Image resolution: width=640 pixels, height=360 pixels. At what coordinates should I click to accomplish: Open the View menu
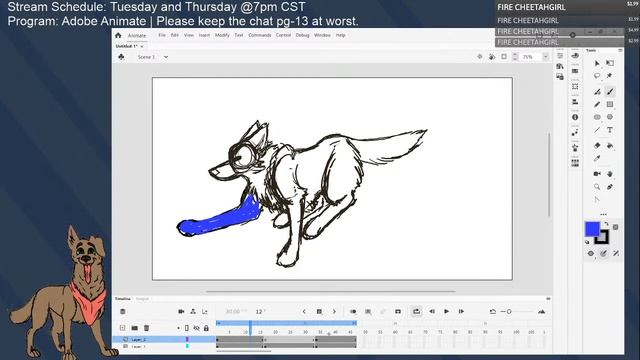(x=189, y=36)
